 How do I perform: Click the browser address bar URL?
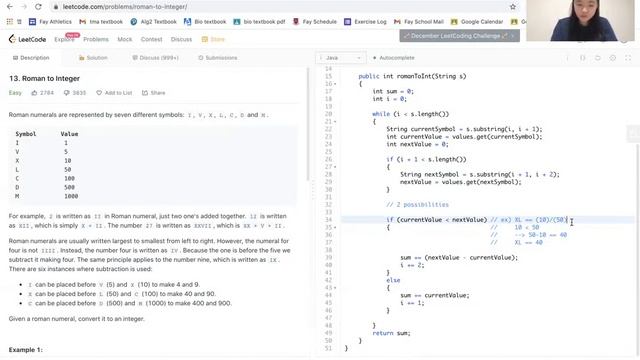[125, 7]
